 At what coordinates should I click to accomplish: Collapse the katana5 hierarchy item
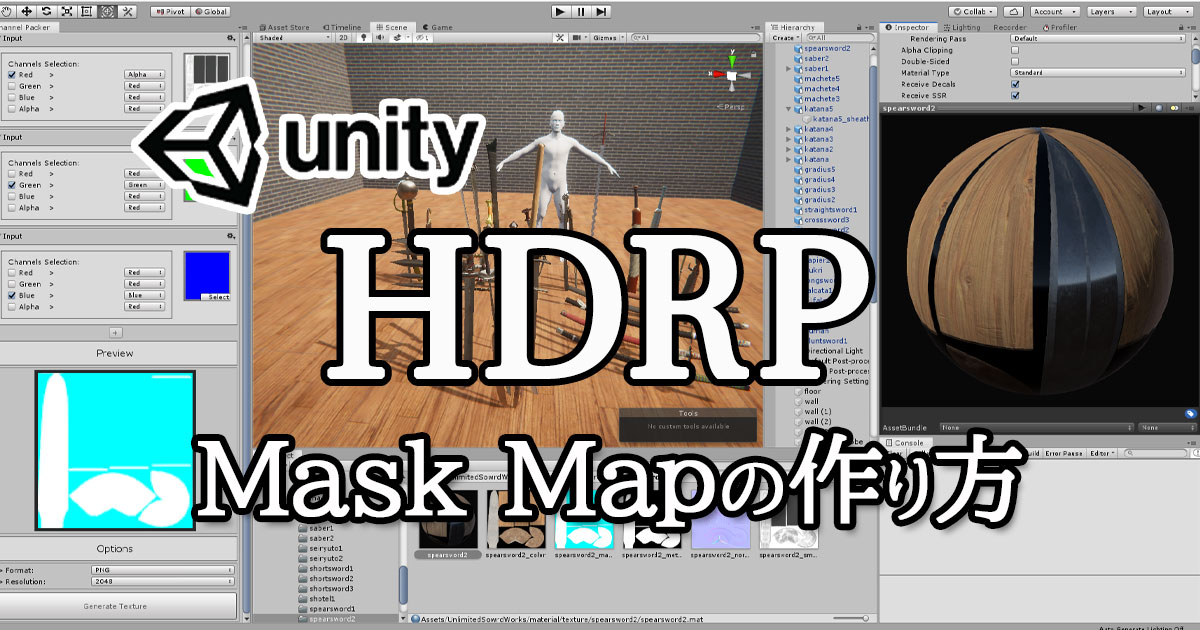(x=788, y=108)
